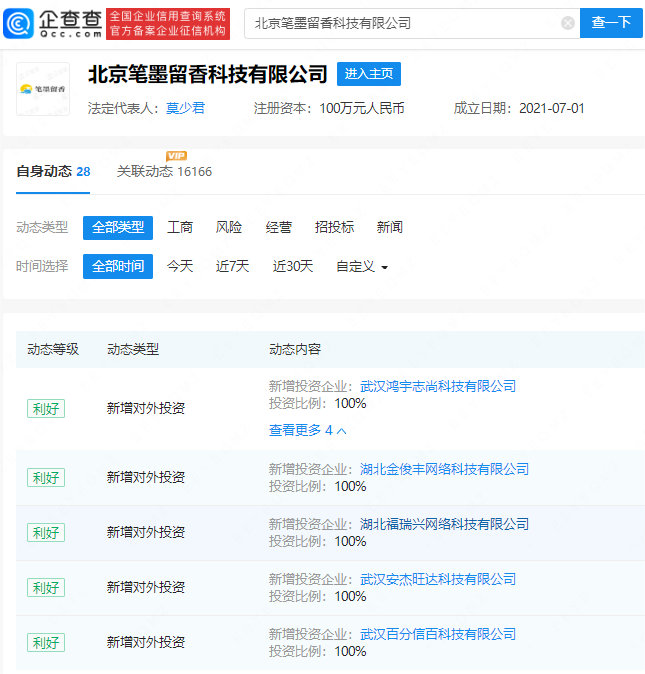The image size is (645, 674).
Task: Choose 近30天 time filter
Action: click(293, 267)
